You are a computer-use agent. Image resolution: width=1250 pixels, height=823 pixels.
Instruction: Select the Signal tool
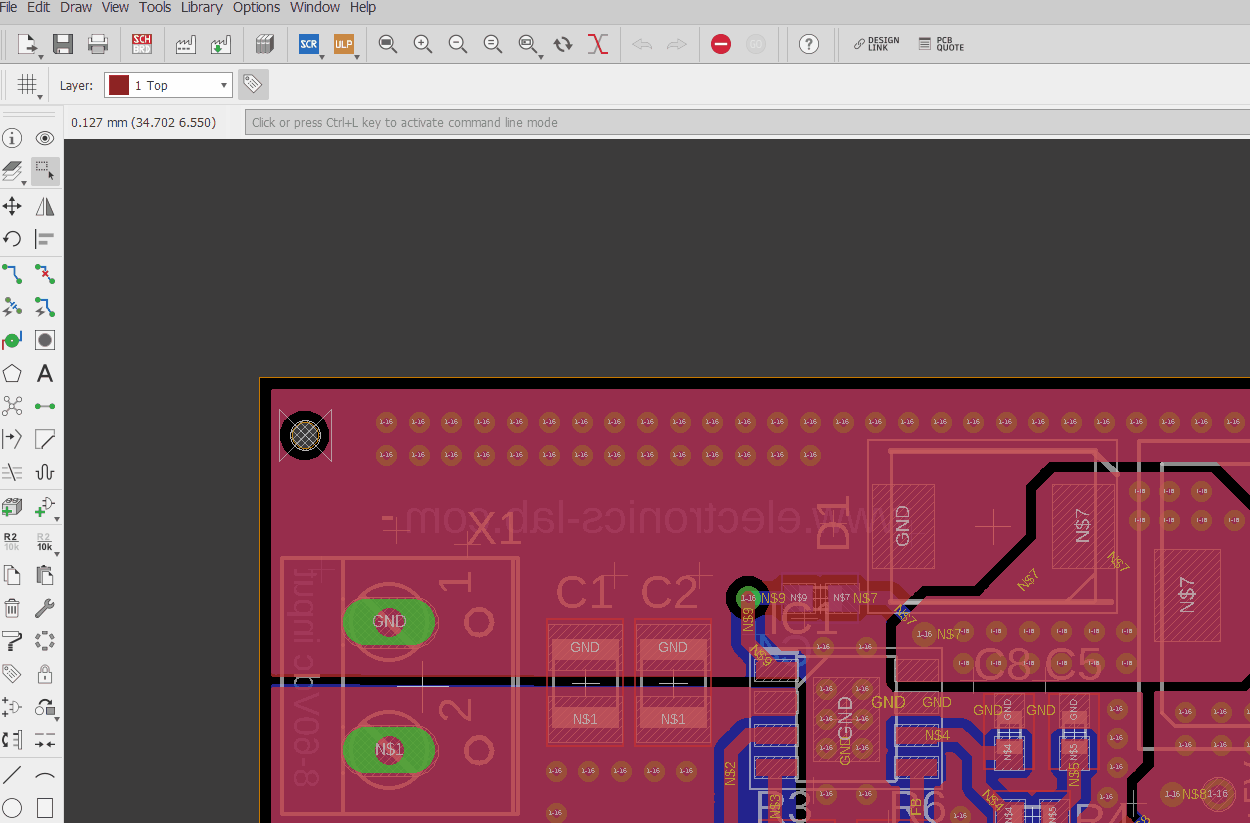click(45, 406)
